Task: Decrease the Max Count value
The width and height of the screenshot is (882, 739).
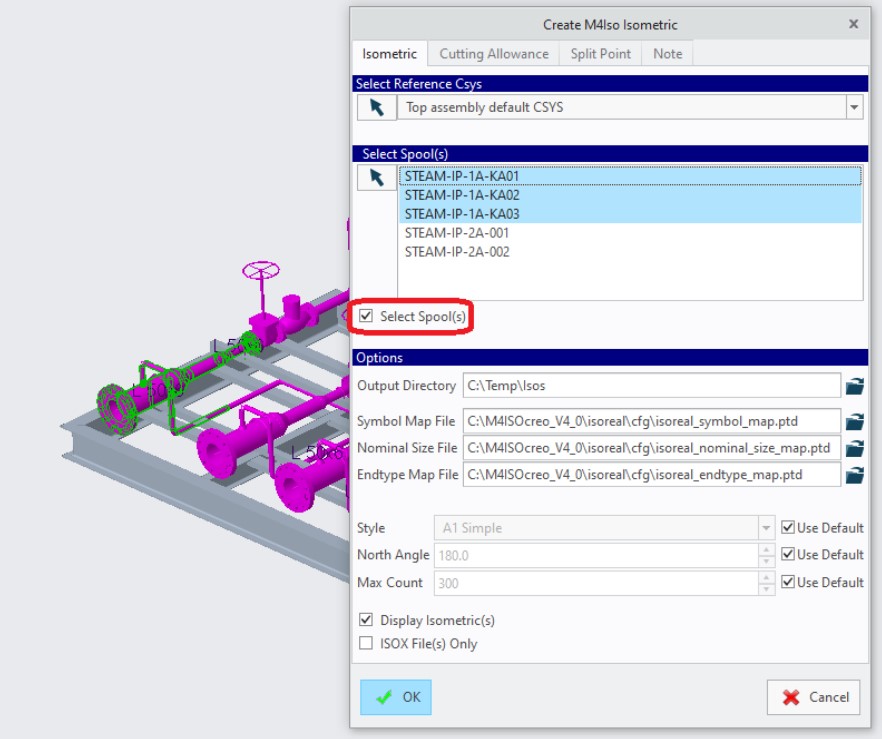Action: click(766, 589)
